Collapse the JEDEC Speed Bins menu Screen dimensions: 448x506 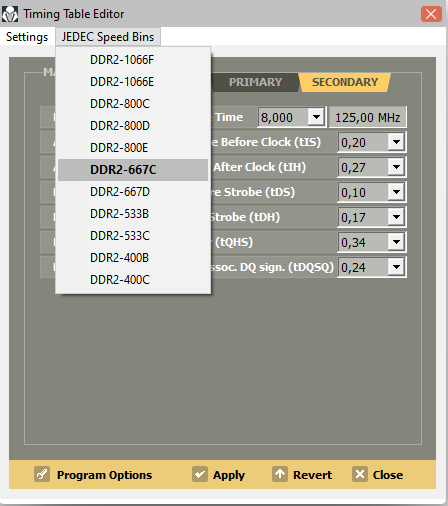(108, 37)
